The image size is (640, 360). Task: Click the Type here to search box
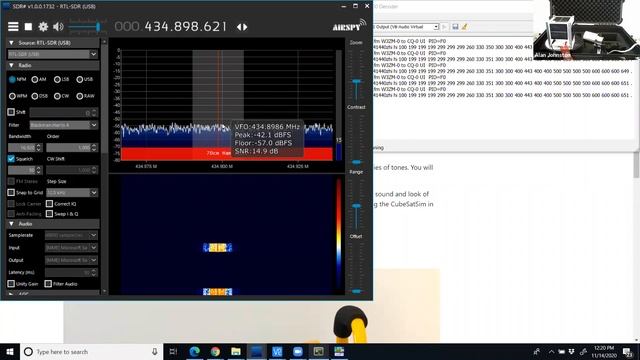point(92,352)
